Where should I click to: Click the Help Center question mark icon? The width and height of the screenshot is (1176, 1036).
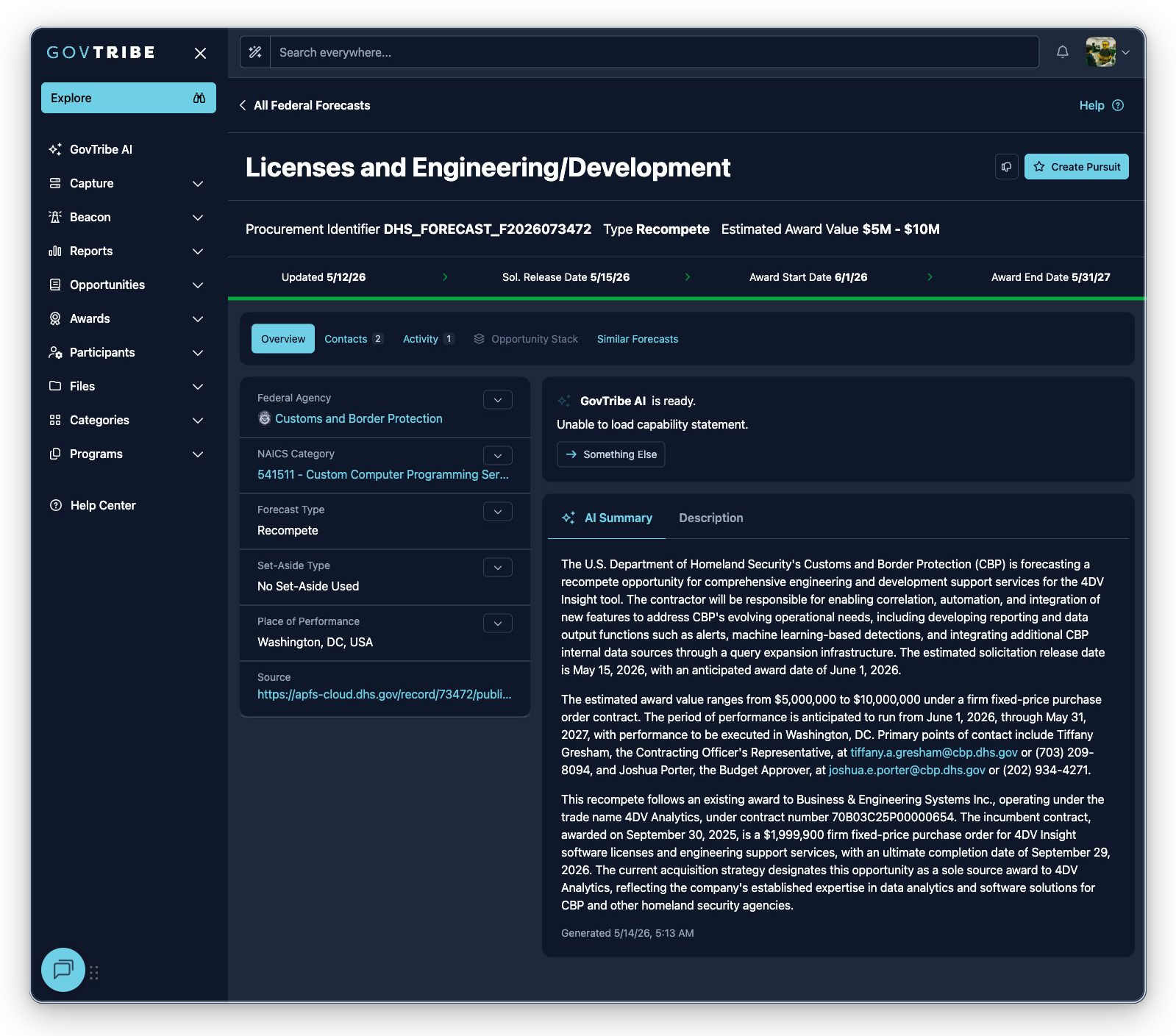click(x=56, y=505)
